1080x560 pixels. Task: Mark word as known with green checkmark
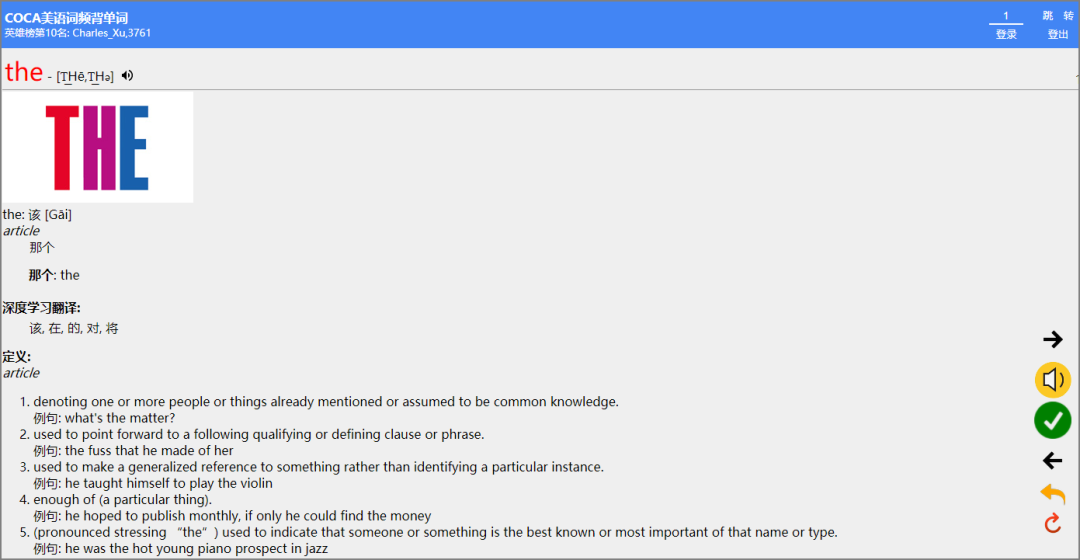point(1052,421)
